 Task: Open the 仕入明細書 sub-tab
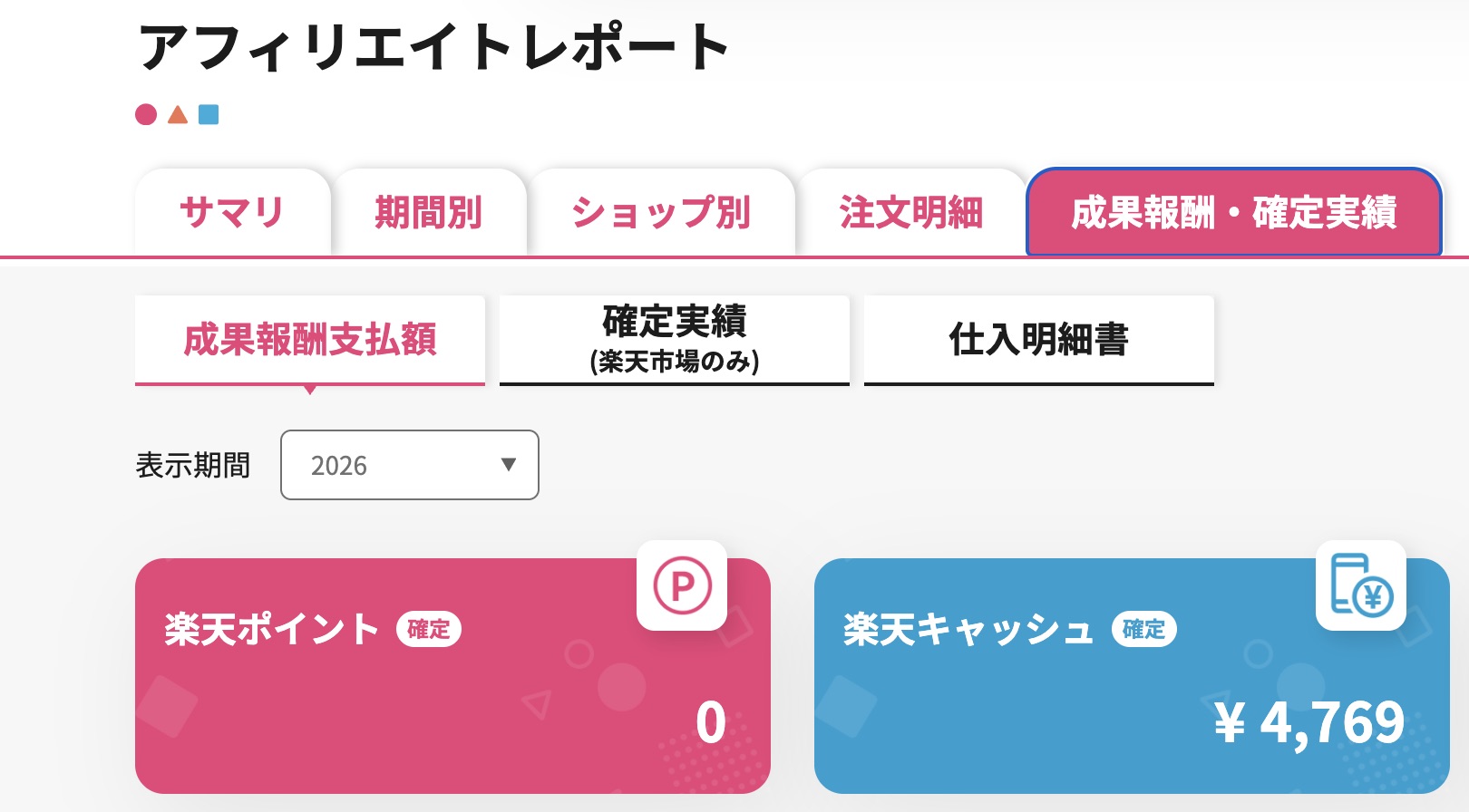1038,340
